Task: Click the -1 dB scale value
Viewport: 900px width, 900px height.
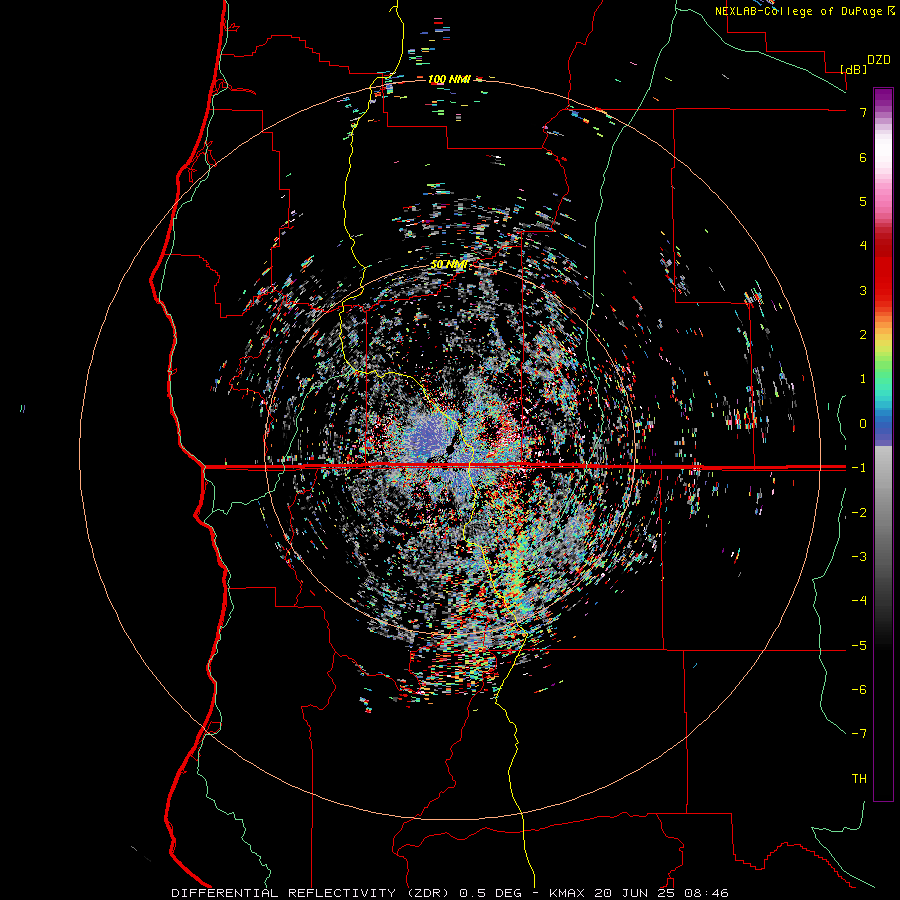Action: tap(859, 468)
